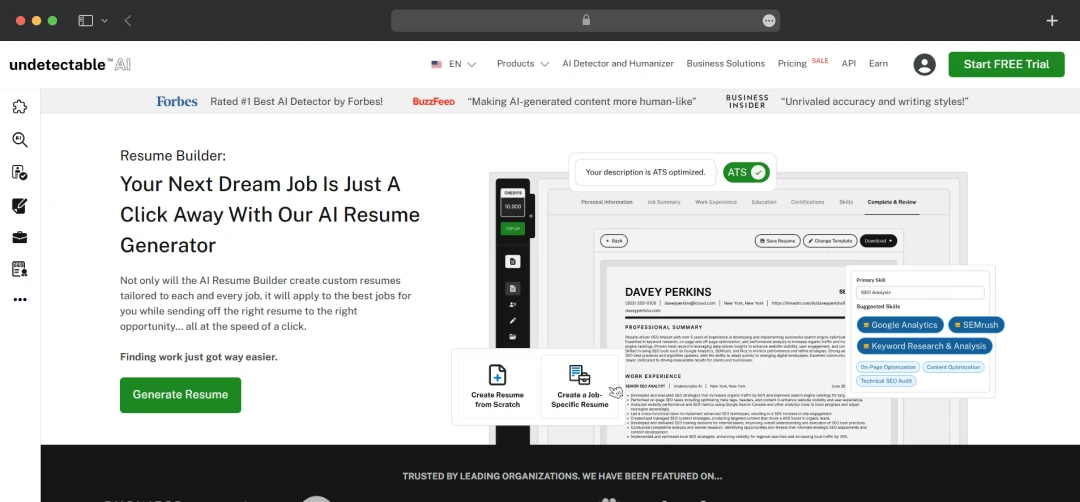Open the Pricing page
1080x502 pixels.
(x=792, y=63)
